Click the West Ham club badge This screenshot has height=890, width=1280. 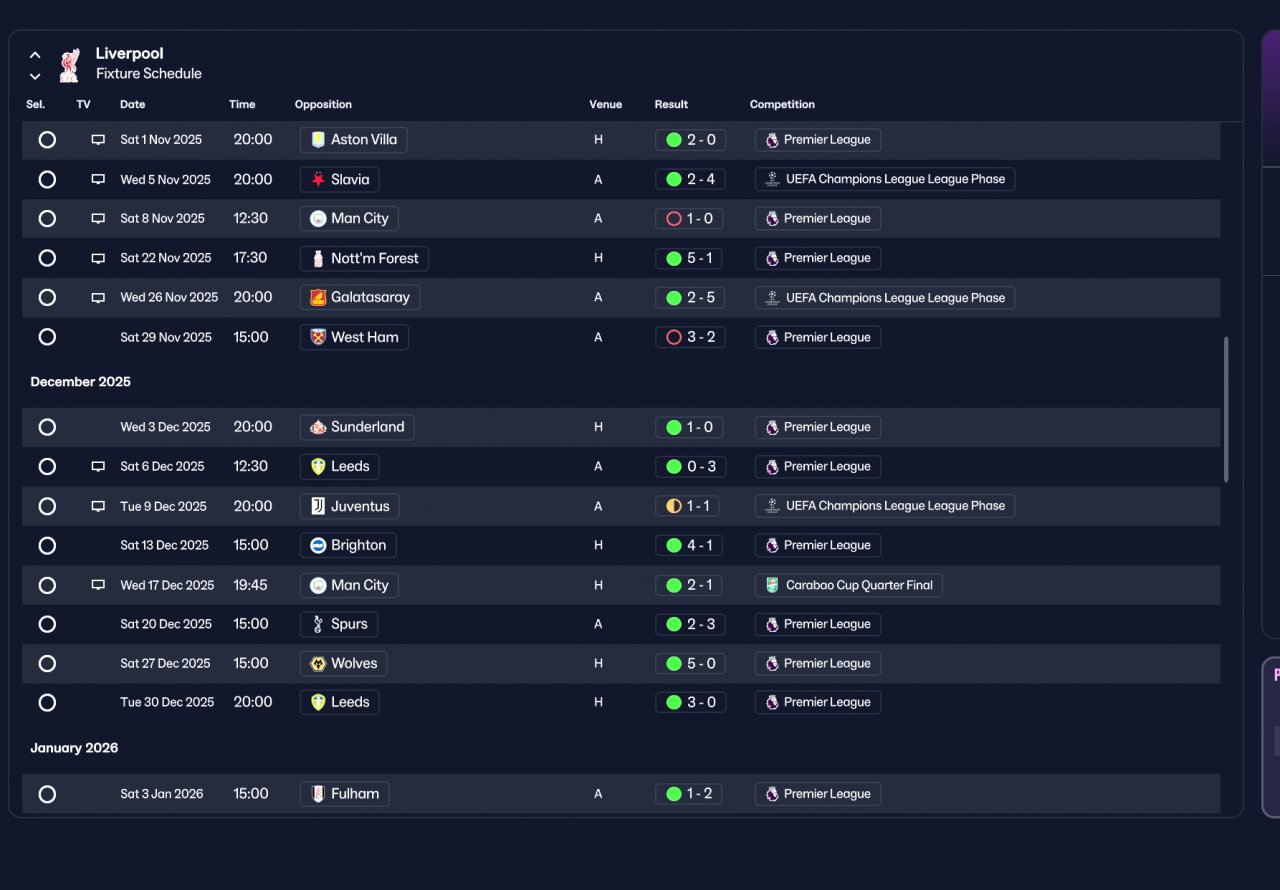click(x=318, y=337)
